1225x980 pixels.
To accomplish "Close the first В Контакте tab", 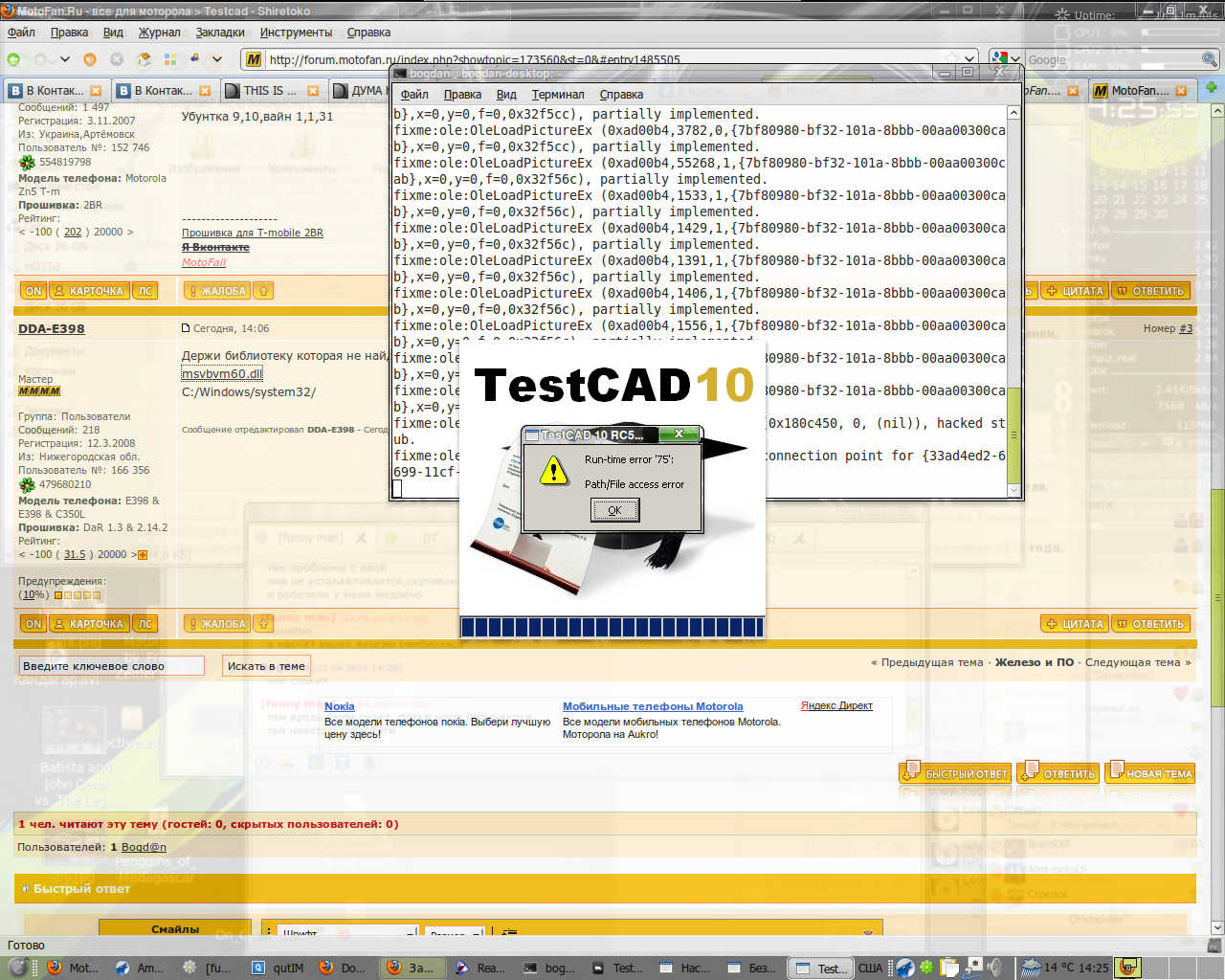I will point(96,91).
